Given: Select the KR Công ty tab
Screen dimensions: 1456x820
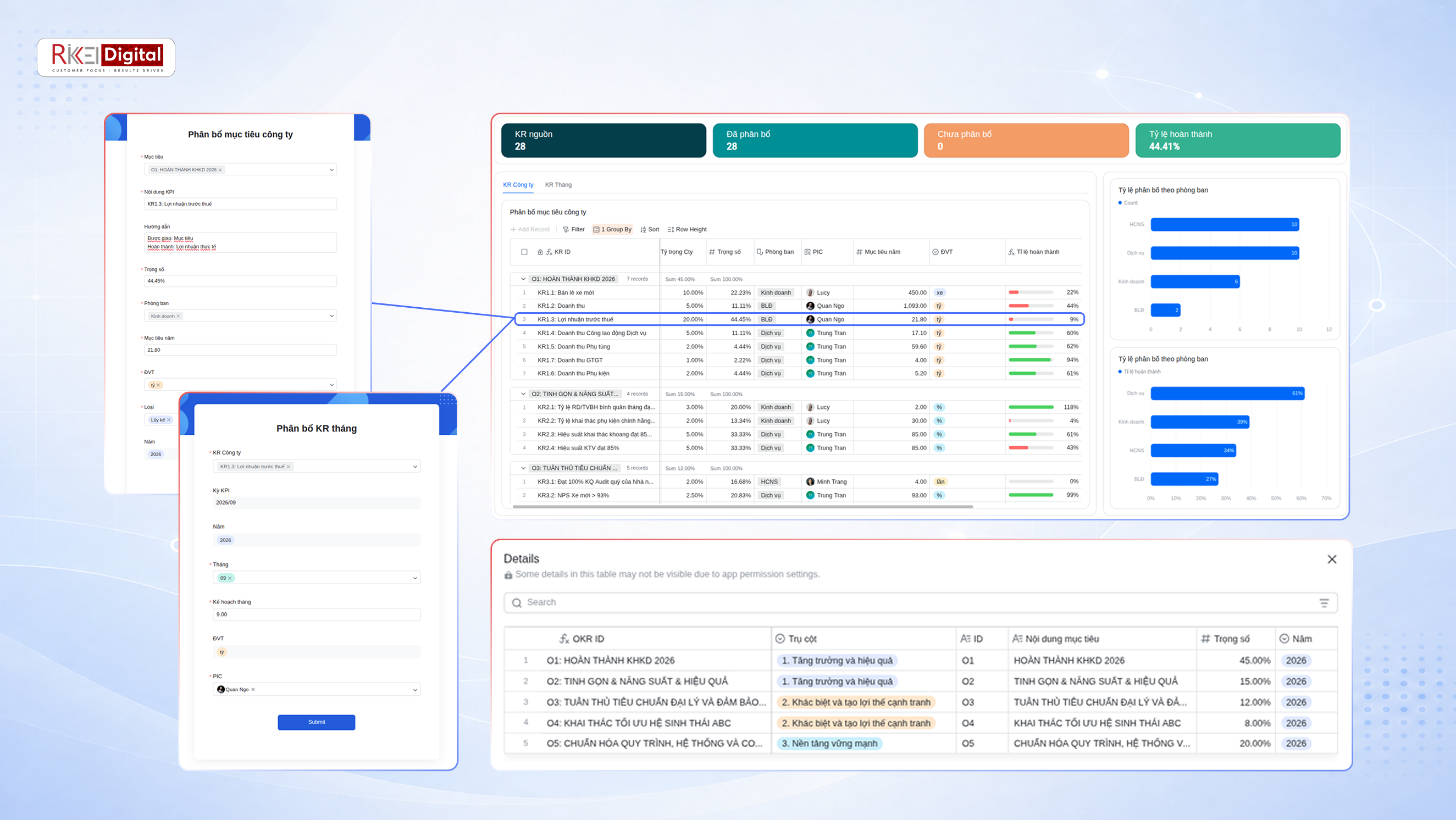Looking at the screenshot, I should point(518,185).
